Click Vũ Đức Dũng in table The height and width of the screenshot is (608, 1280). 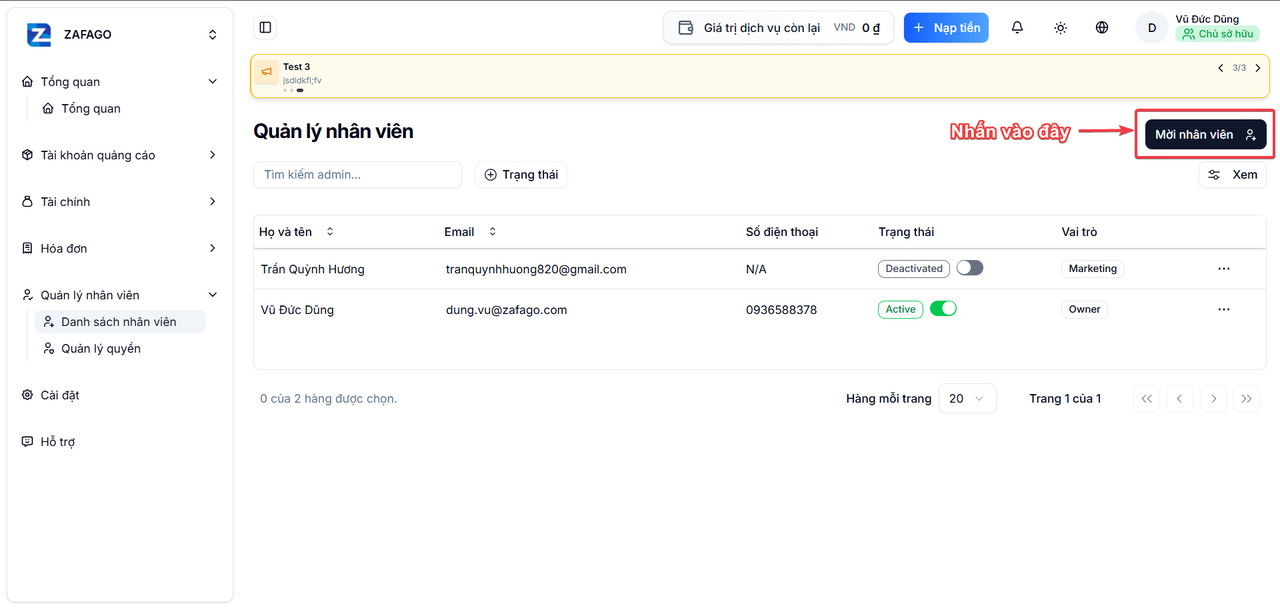pos(297,310)
